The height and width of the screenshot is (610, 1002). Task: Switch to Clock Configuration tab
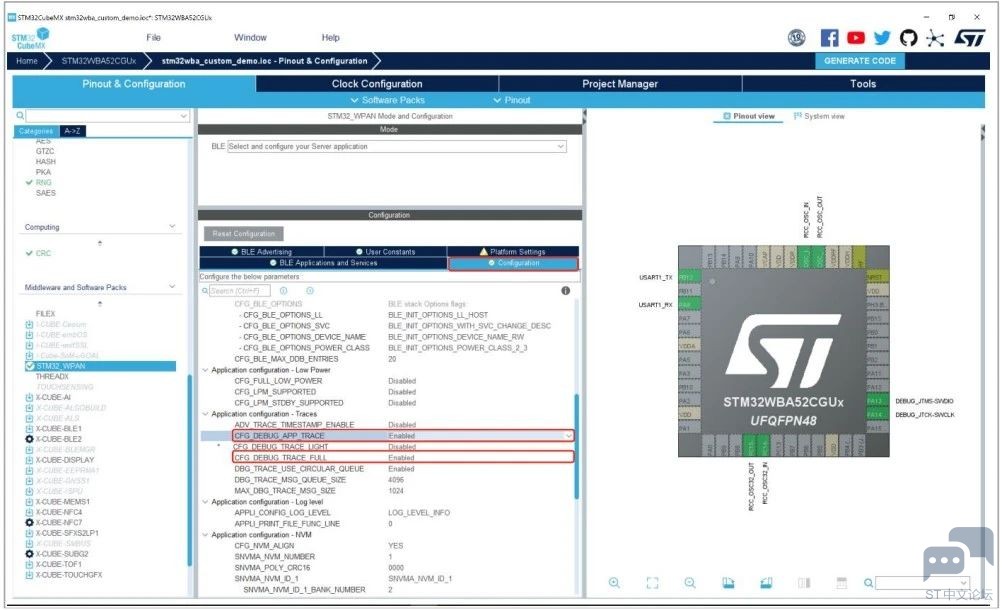click(x=377, y=84)
